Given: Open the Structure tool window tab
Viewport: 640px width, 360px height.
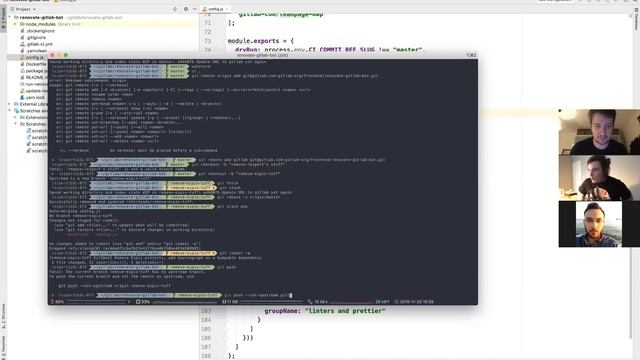Looking at the screenshot, I should point(3,316).
